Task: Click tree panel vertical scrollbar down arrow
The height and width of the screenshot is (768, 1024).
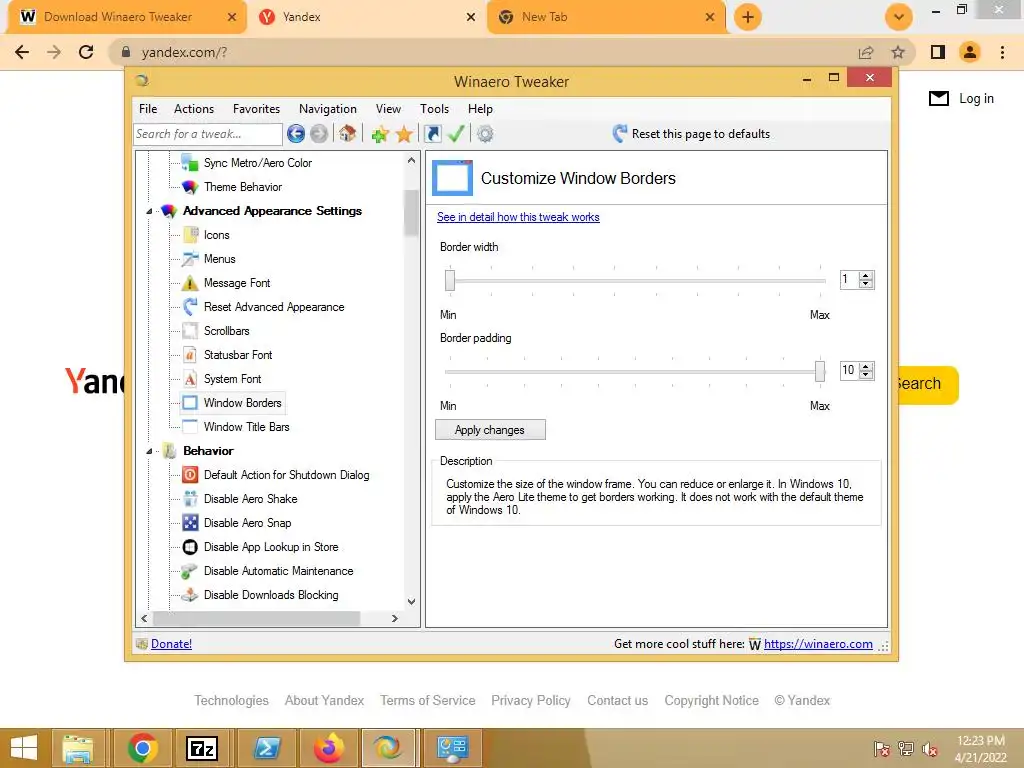Action: click(411, 601)
